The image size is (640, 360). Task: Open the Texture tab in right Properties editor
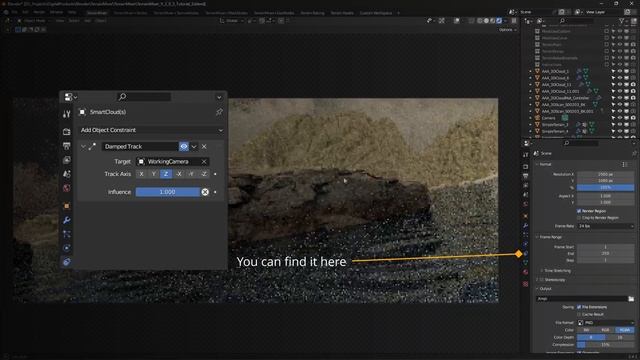(526, 283)
